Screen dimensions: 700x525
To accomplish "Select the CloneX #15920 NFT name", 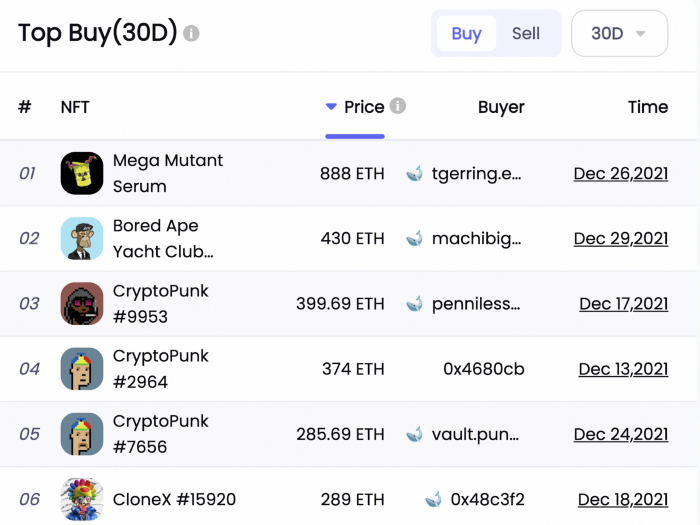I will [174, 499].
